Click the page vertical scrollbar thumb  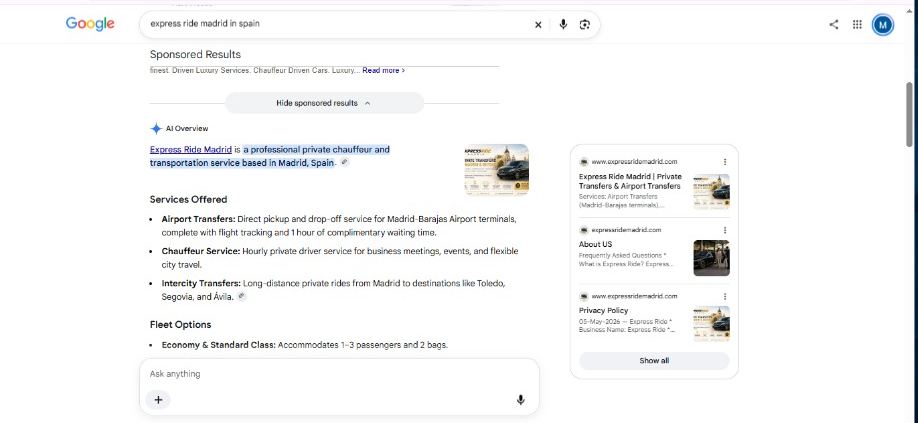coord(909,114)
